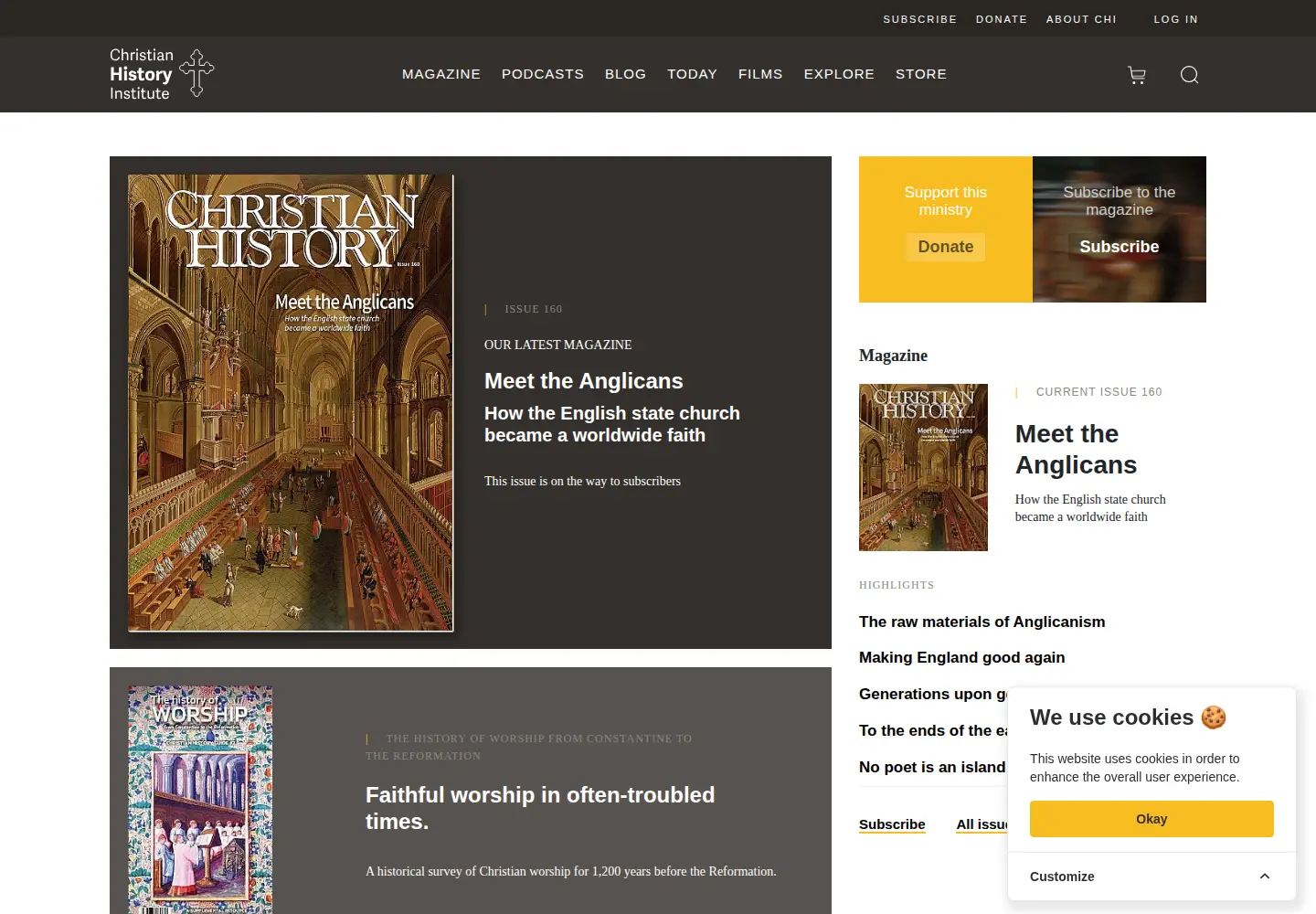The width and height of the screenshot is (1316, 914).
Task: Open the STORE menu item
Action: point(921,74)
